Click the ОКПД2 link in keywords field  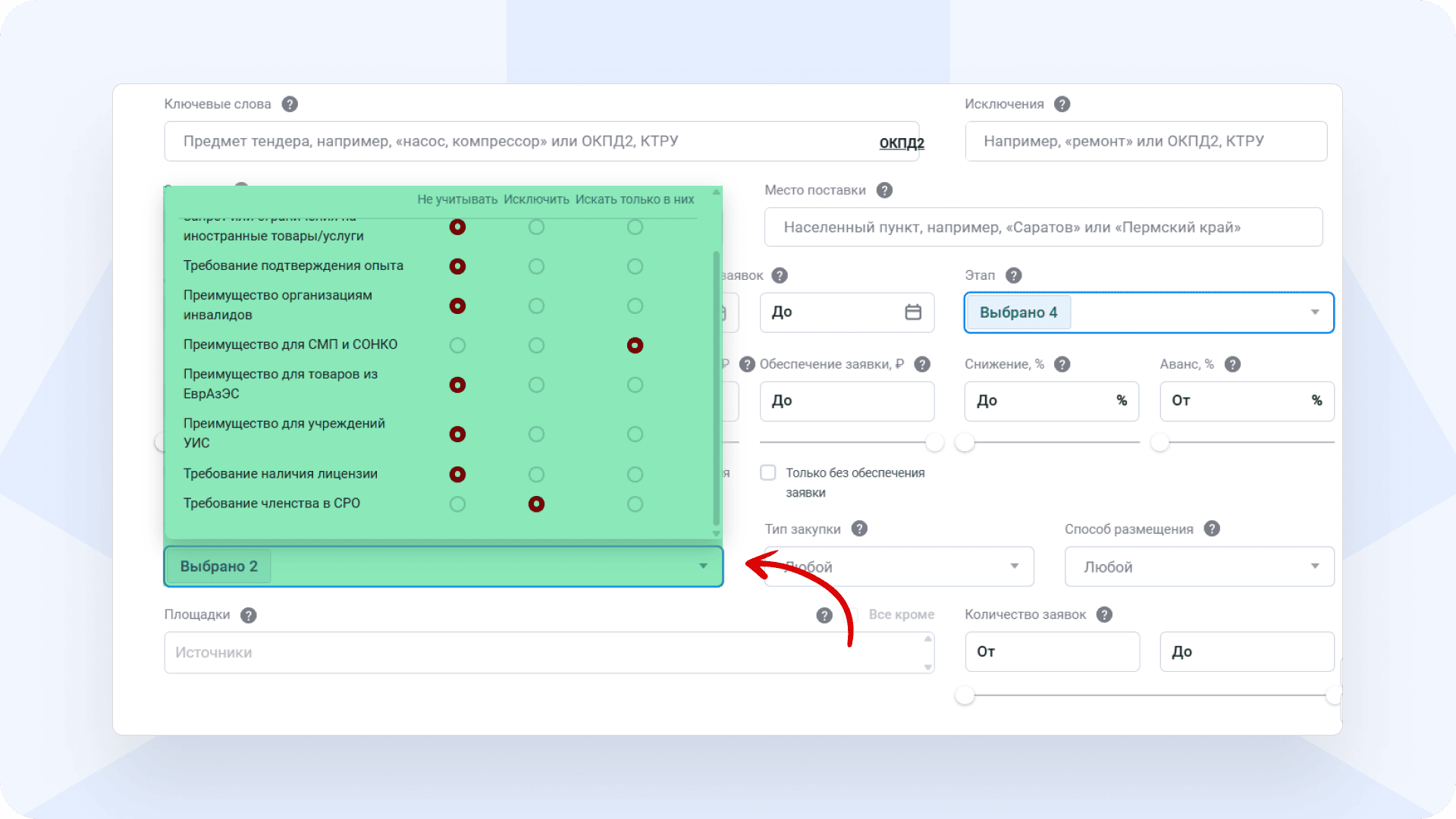[x=901, y=143]
